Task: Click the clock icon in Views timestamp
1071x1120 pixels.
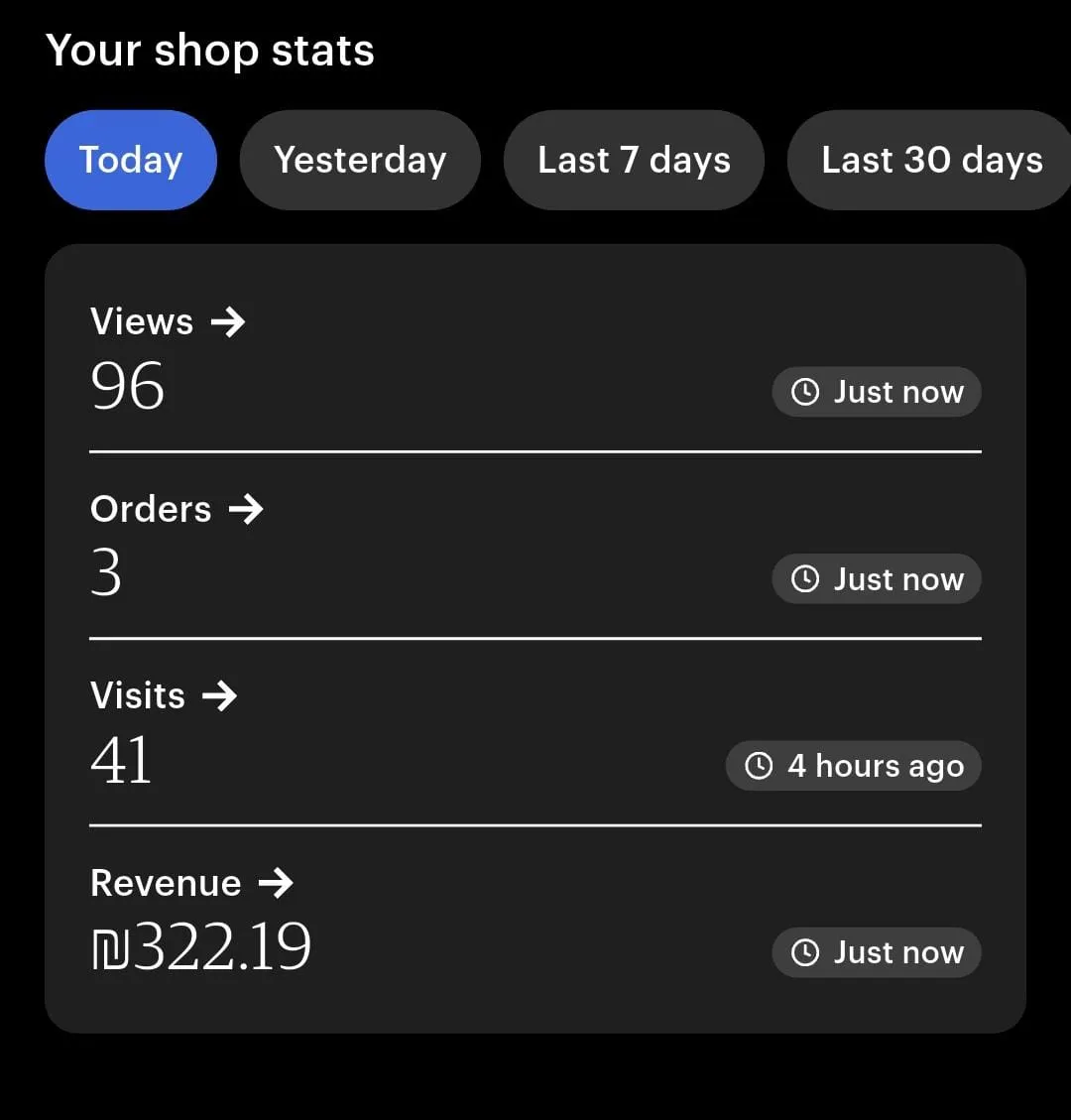Action: click(x=805, y=393)
